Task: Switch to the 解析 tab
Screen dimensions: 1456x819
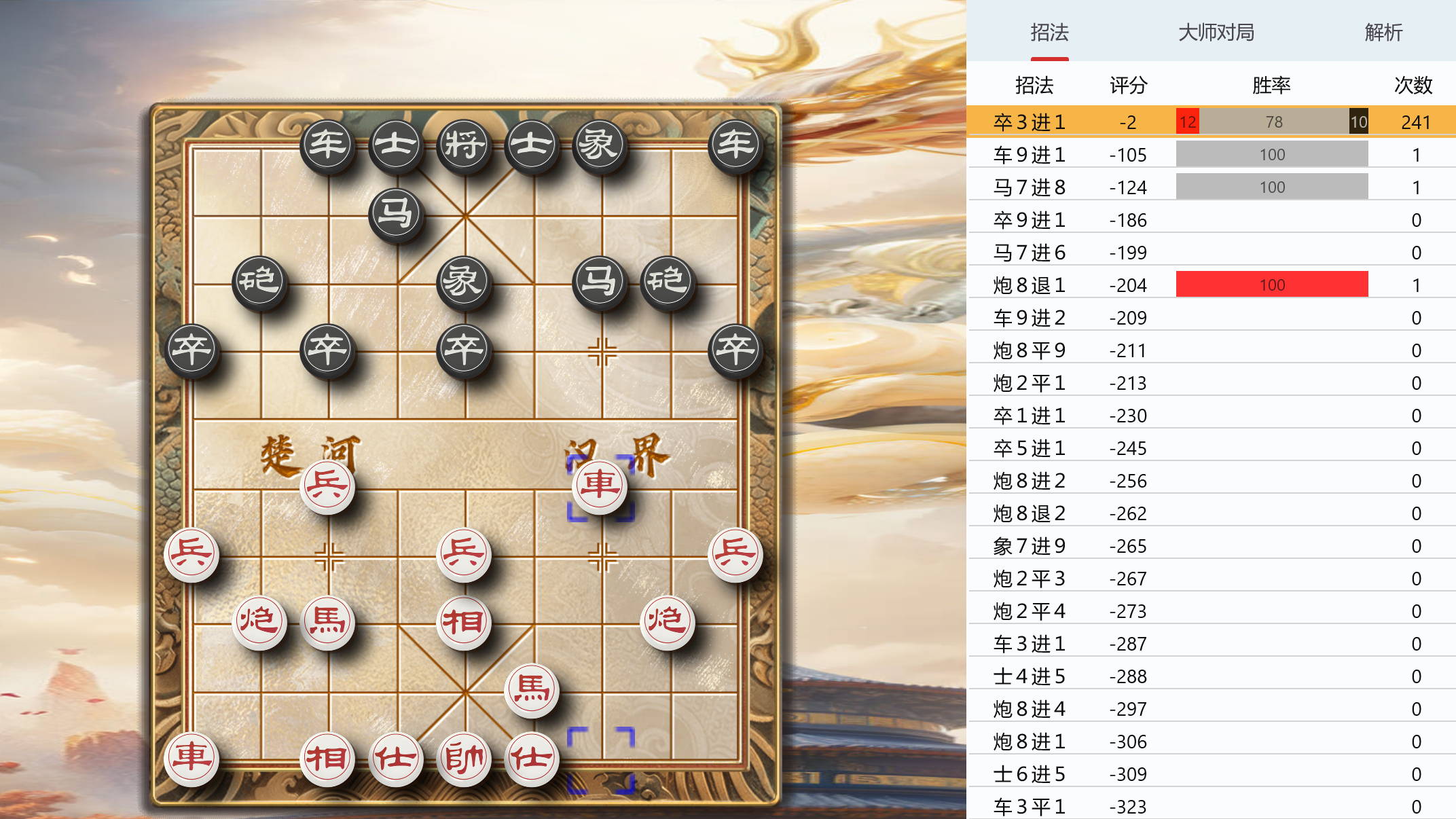Action: [x=1383, y=32]
